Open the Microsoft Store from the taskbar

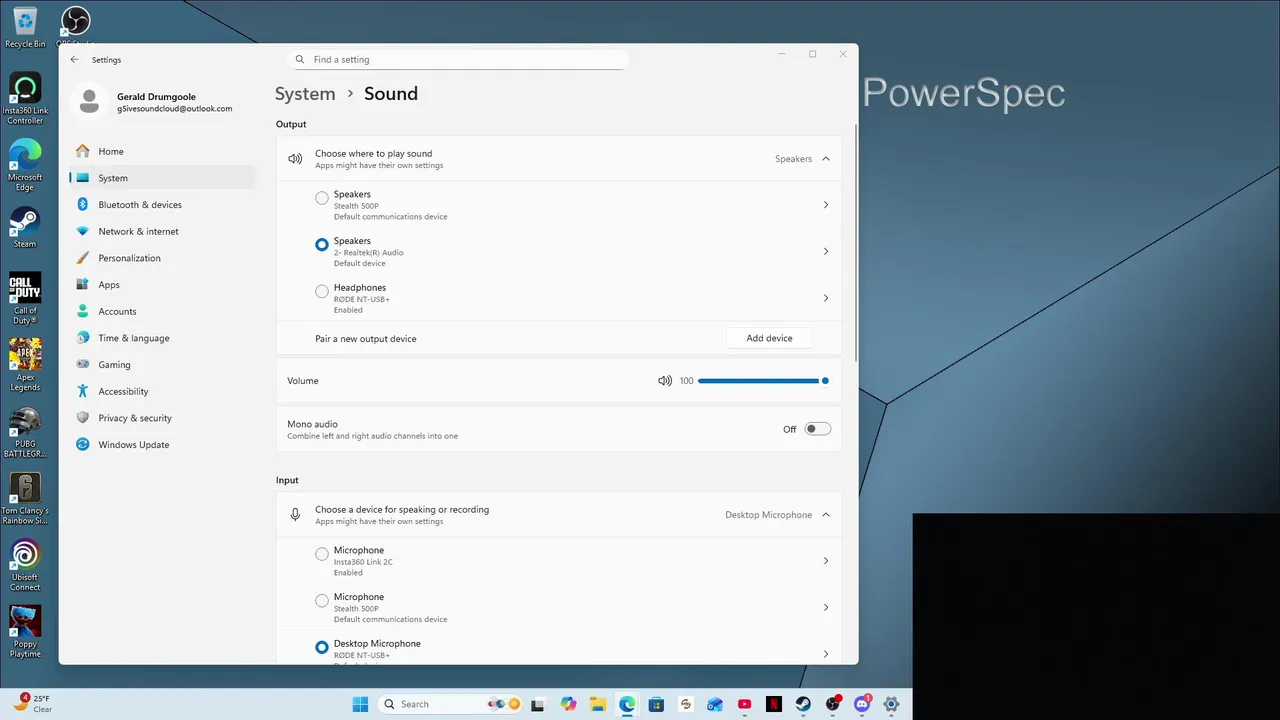coord(656,704)
